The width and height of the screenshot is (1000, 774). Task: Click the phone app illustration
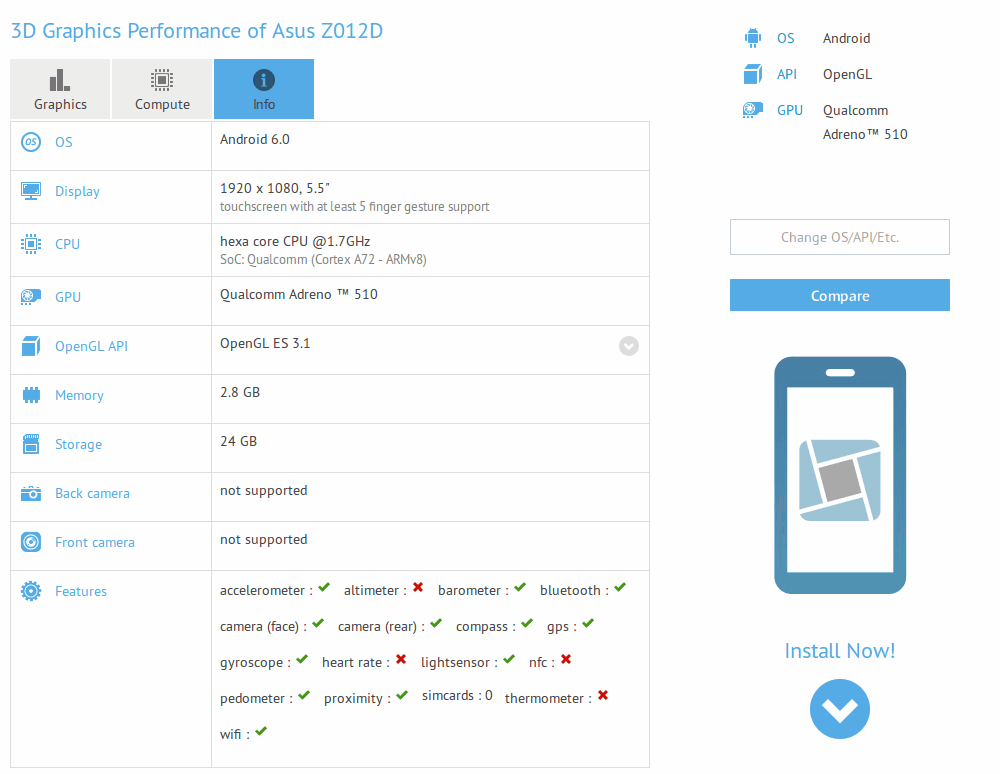point(840,475)
